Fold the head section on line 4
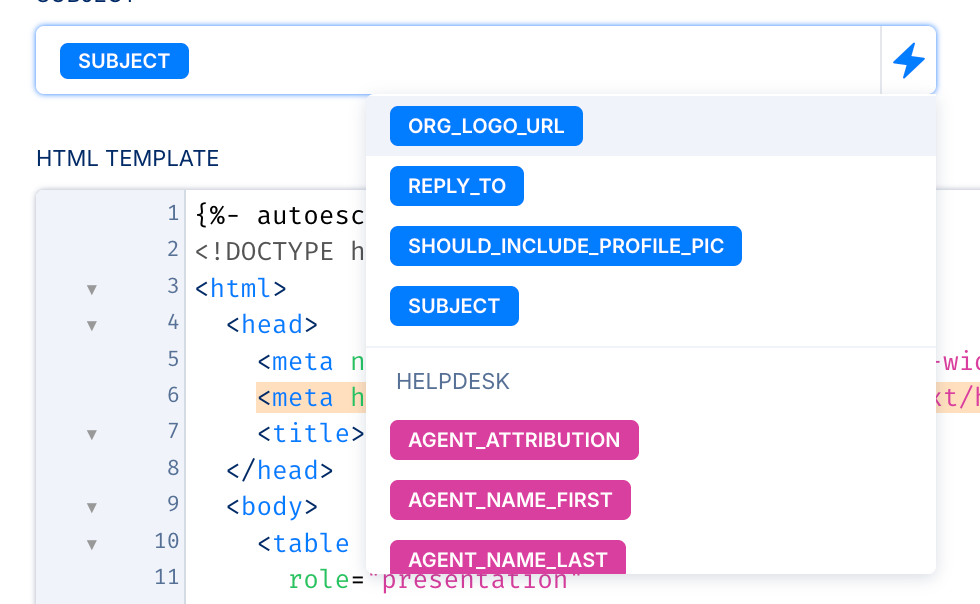Viewport: 980px width, 604px height. coord(92,325)
